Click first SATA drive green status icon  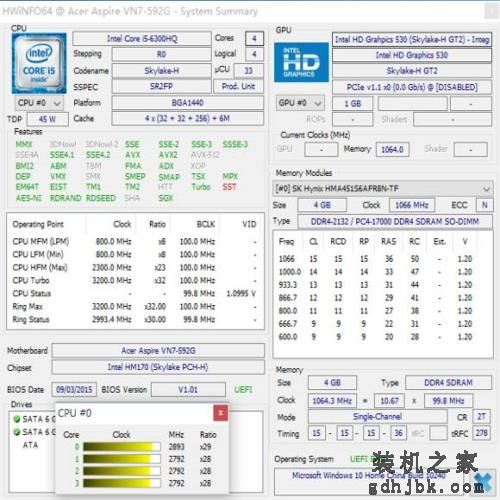tap(16, 419)
